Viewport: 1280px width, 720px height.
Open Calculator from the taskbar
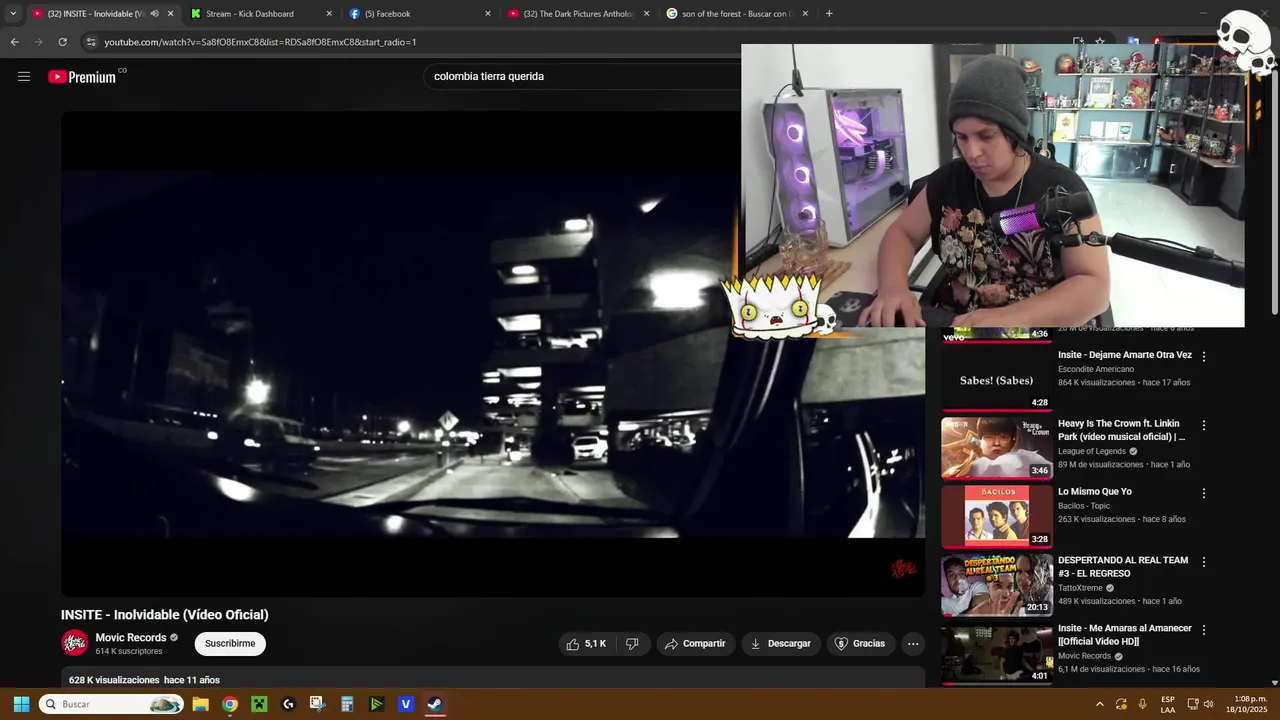pos(347,704)
